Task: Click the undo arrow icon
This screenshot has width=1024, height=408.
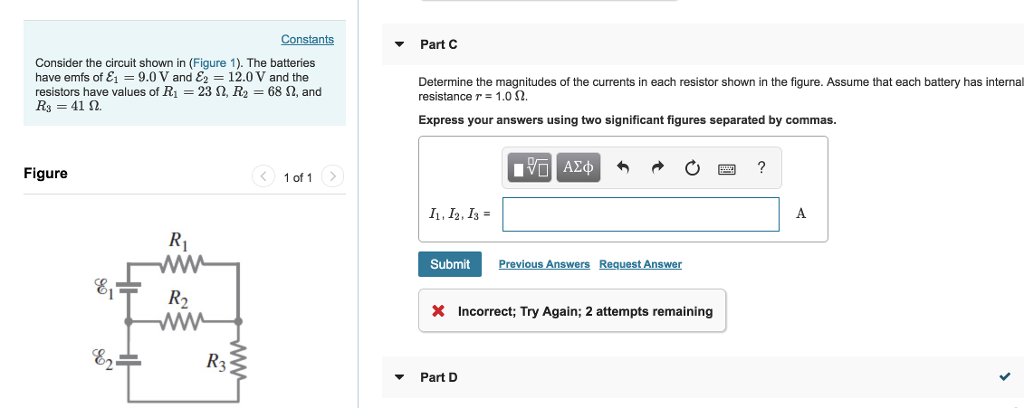Action: (x=623, y=168)
